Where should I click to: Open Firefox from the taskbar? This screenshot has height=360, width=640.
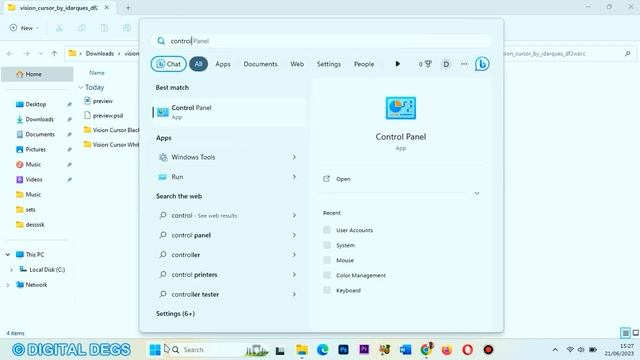pos(447,349)
